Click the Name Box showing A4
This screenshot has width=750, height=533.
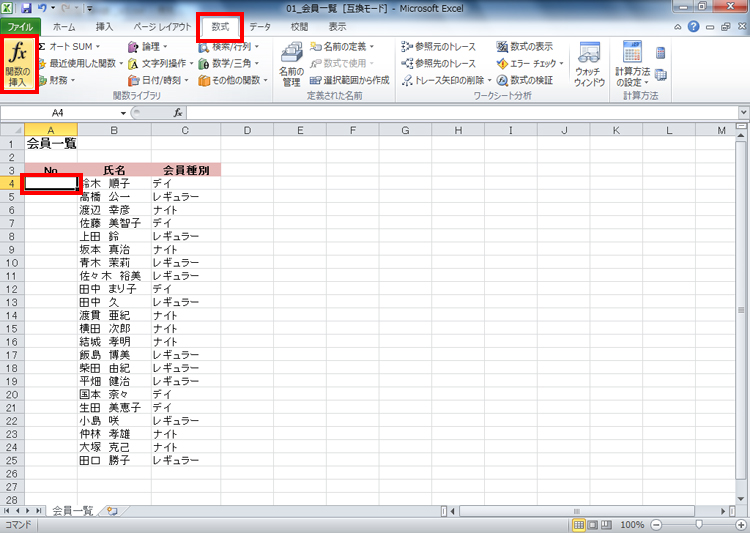point(58,113)
